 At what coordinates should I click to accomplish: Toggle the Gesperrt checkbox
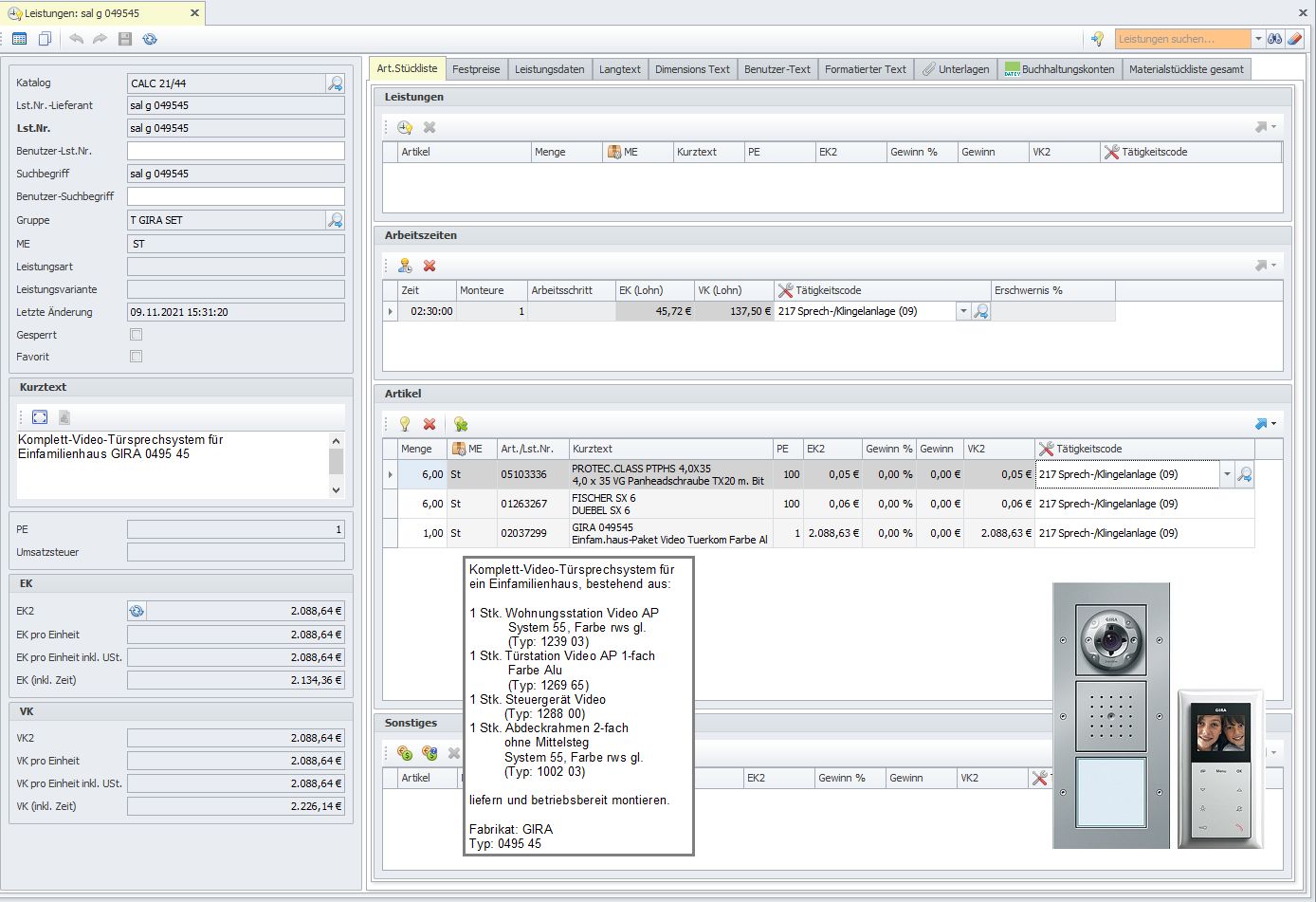(x=137, y=335)
